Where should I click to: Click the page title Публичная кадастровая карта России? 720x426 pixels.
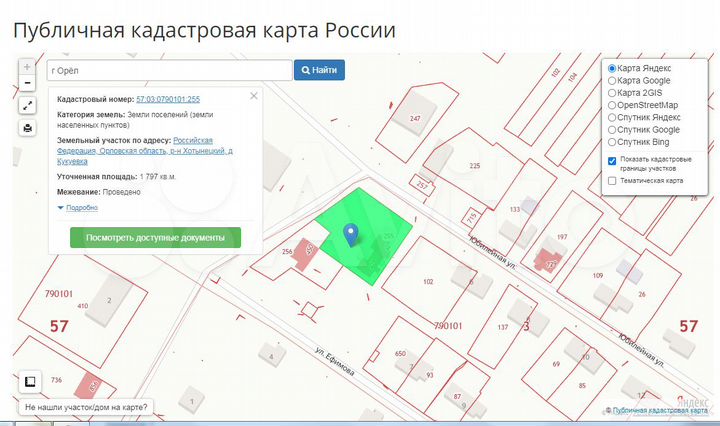pyautogui.click(x=204, y=30)
